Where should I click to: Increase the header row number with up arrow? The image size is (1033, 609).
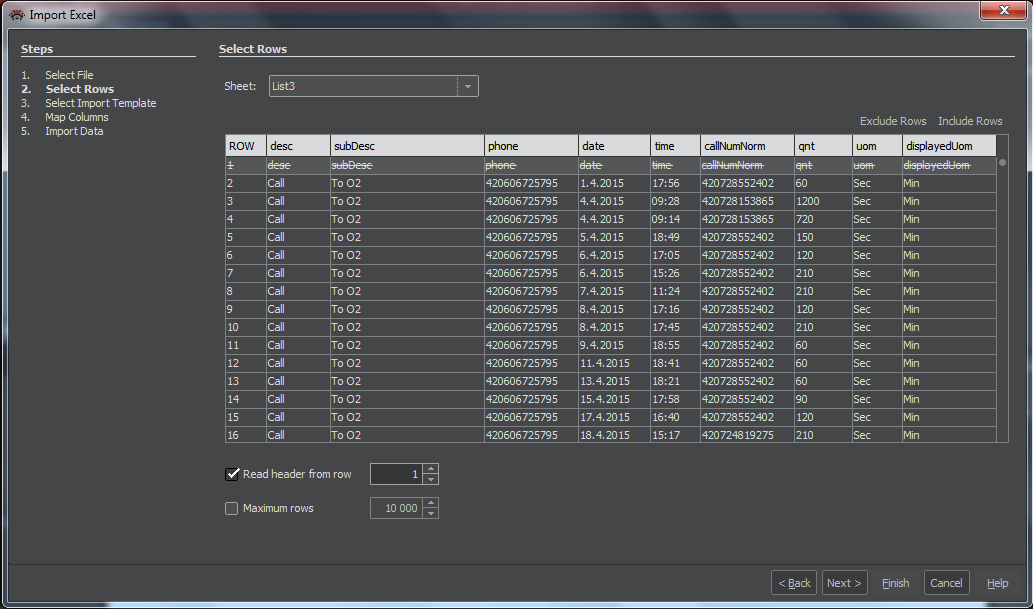430,469
